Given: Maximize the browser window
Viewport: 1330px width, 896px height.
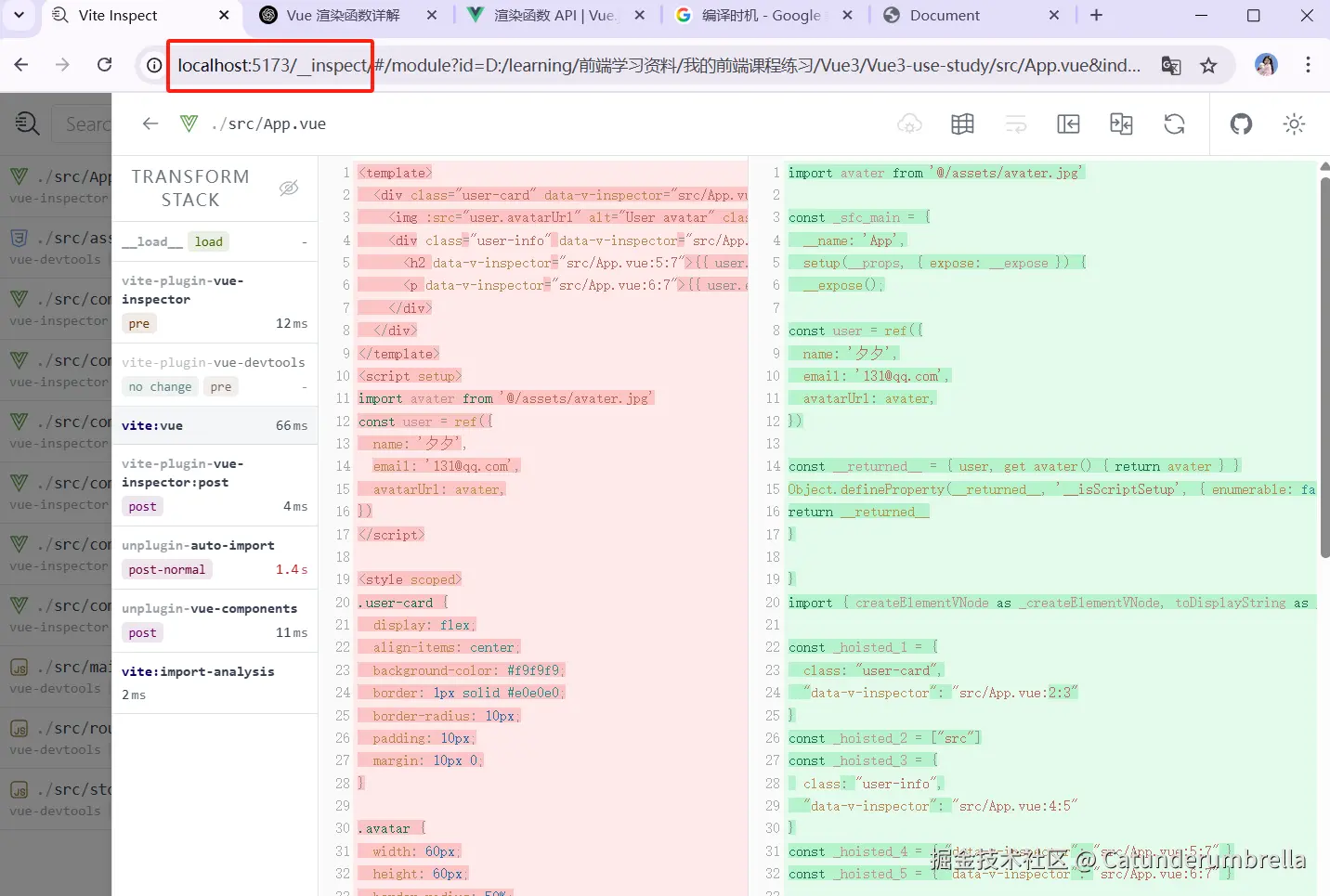Looking at the screenshot, I should click(x=1253, y=15).
